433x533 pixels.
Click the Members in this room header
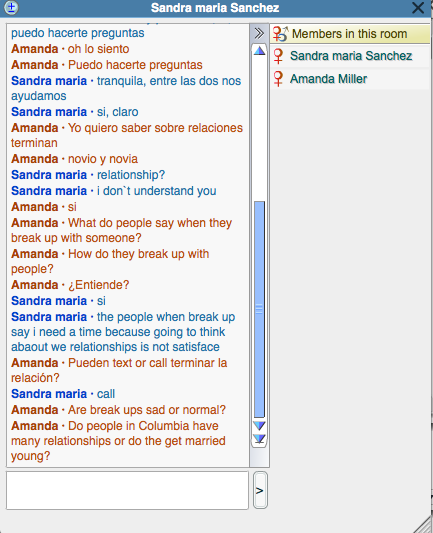point(350,34)
